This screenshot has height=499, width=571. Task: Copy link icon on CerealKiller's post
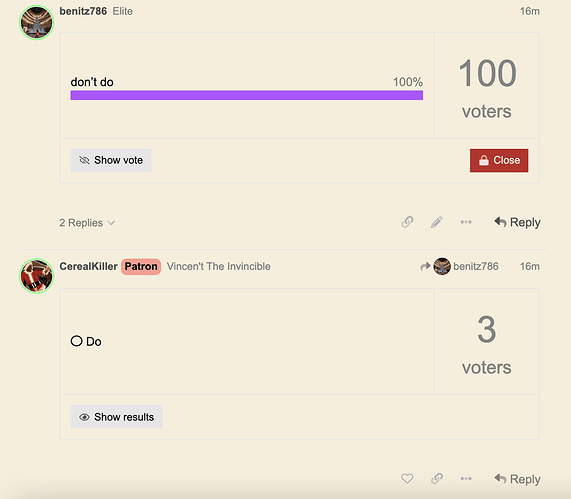[x=437, y=478]
